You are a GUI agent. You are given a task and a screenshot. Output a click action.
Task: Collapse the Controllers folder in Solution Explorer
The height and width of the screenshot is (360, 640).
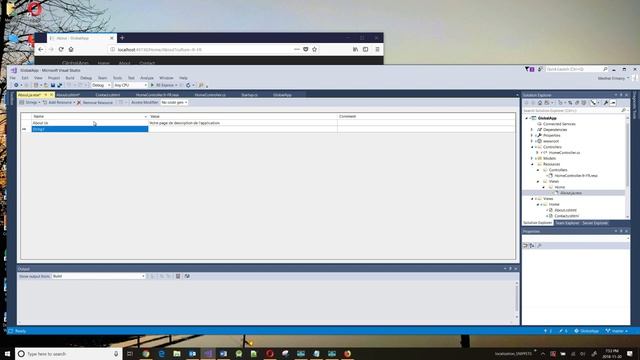click(x=532, y=147)
